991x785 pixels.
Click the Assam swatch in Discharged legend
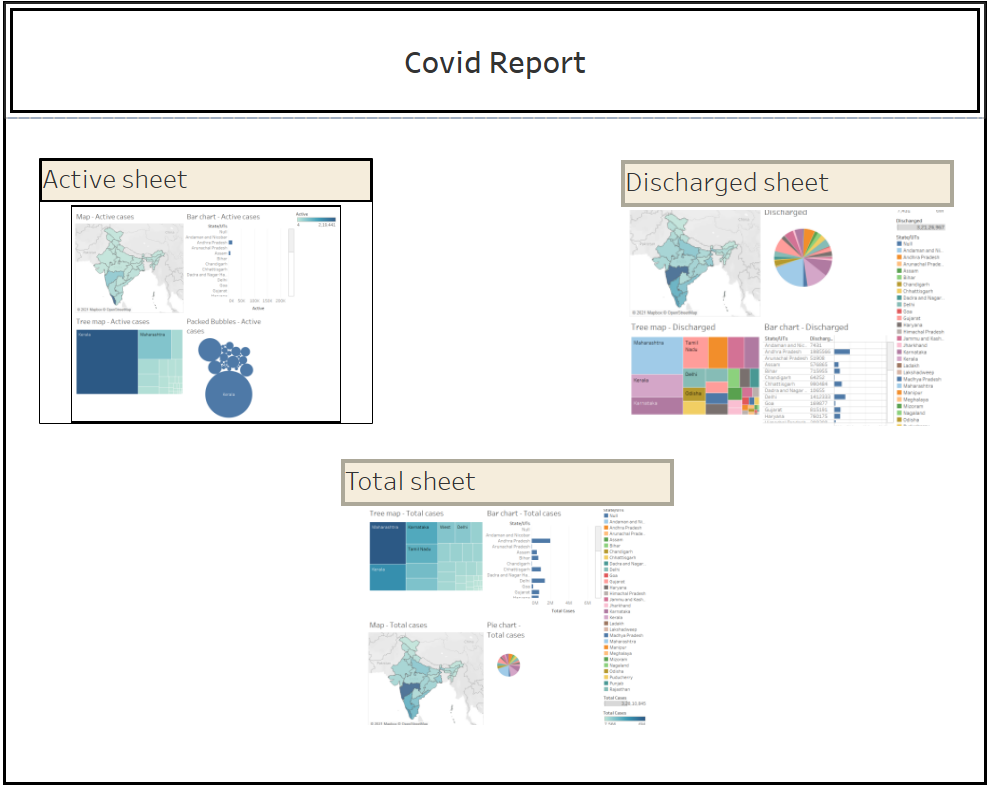898,271
